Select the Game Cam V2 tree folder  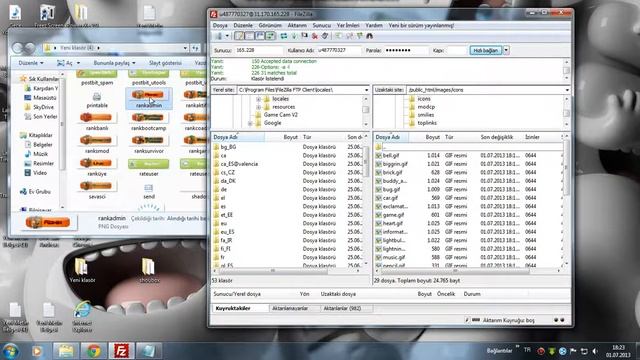point(280,115)
